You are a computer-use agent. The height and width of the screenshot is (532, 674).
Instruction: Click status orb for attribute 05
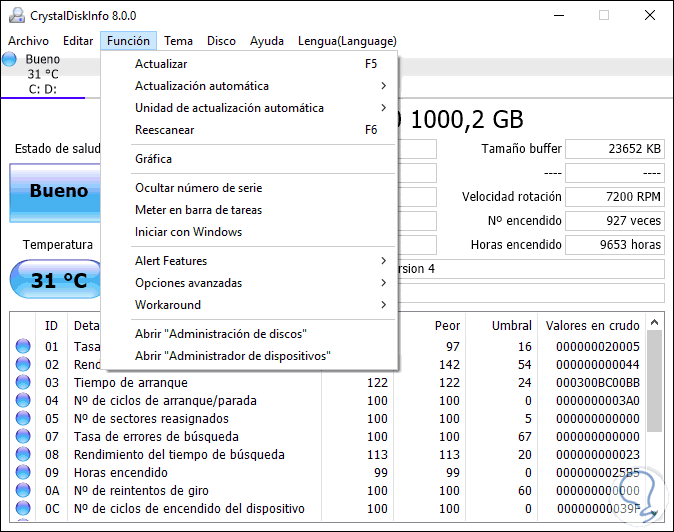(x=23, y=418)
